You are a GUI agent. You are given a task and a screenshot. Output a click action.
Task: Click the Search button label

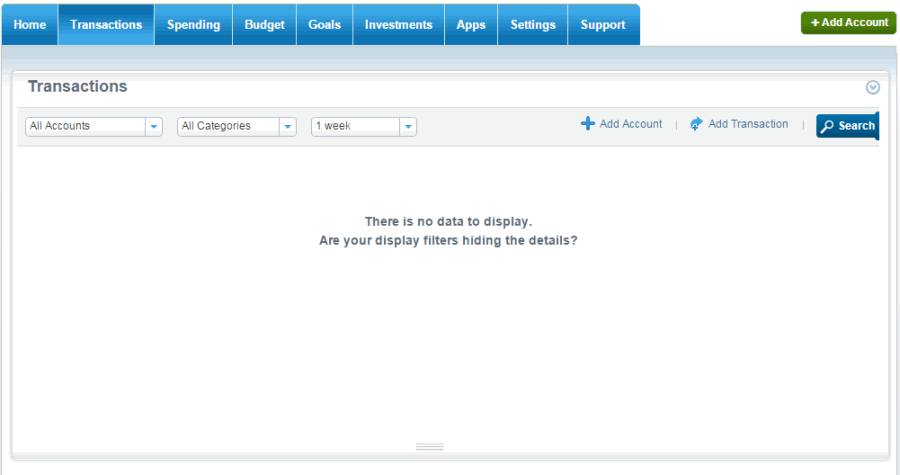point(856,126)
